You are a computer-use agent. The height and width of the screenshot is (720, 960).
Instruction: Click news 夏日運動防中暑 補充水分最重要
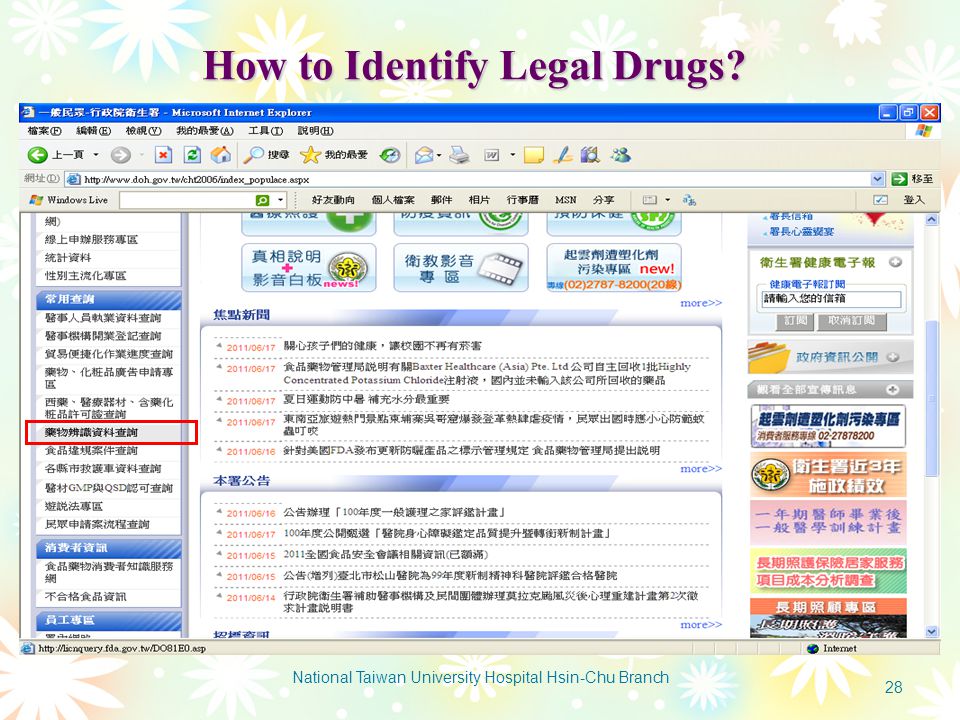click(x=366, y=400)
